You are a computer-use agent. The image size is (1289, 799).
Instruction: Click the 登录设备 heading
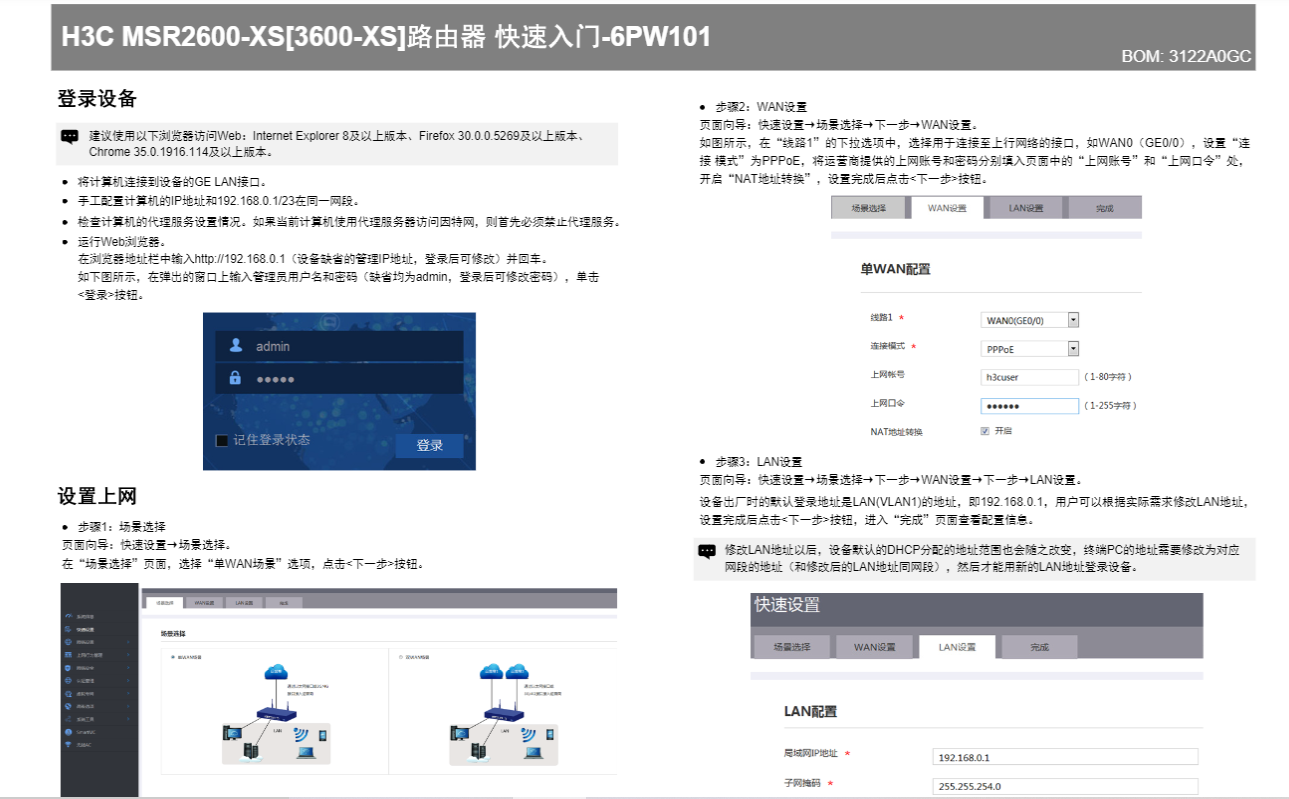(x=97, y=99)
